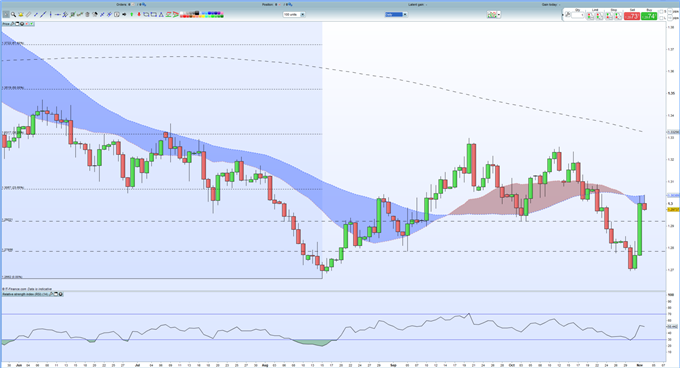Click the Price panel label
Screen dimensions: 680x368
point(6,24)
